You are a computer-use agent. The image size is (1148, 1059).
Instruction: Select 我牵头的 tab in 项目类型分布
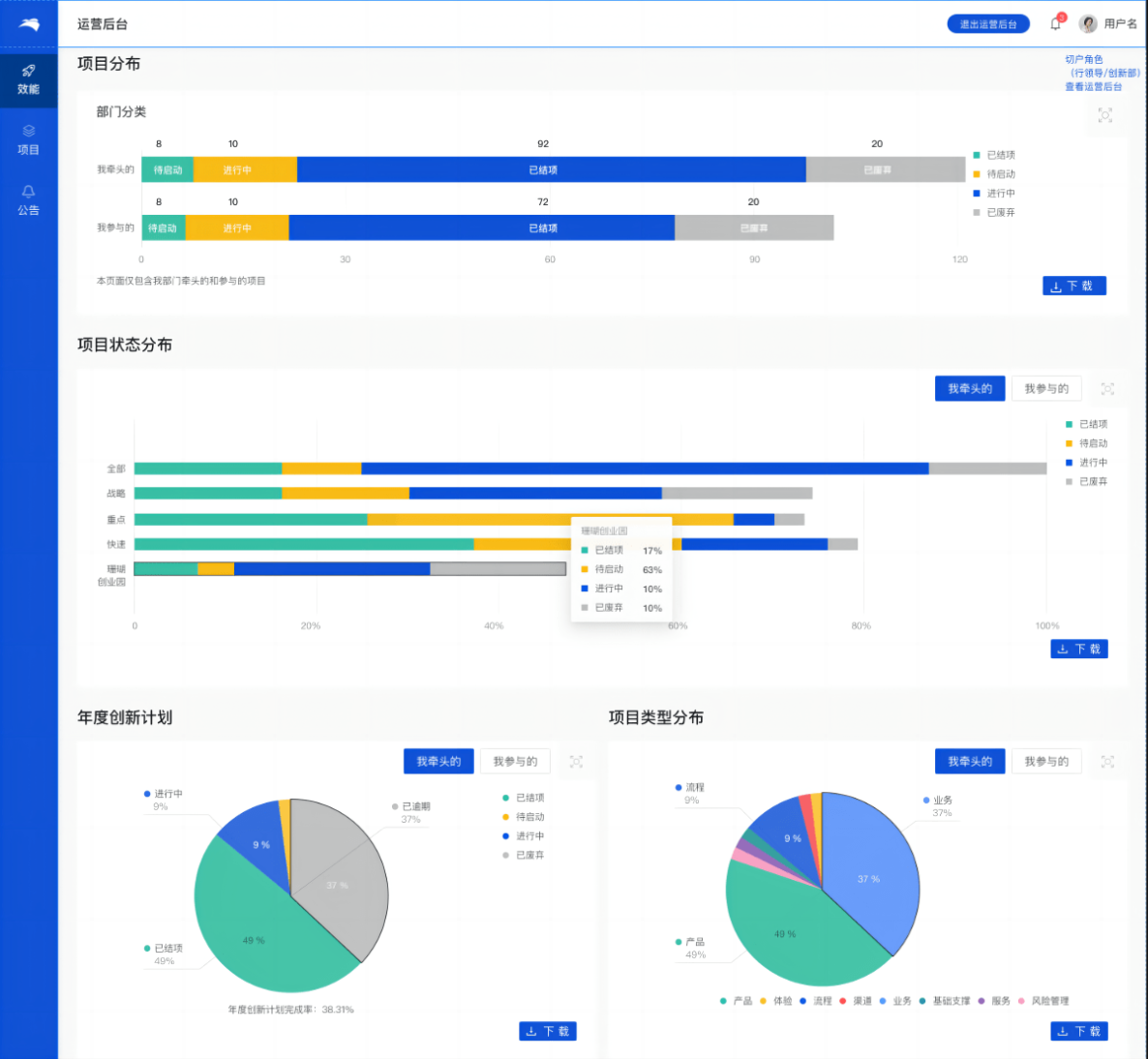pyautogui.click(x=970, y=762)
